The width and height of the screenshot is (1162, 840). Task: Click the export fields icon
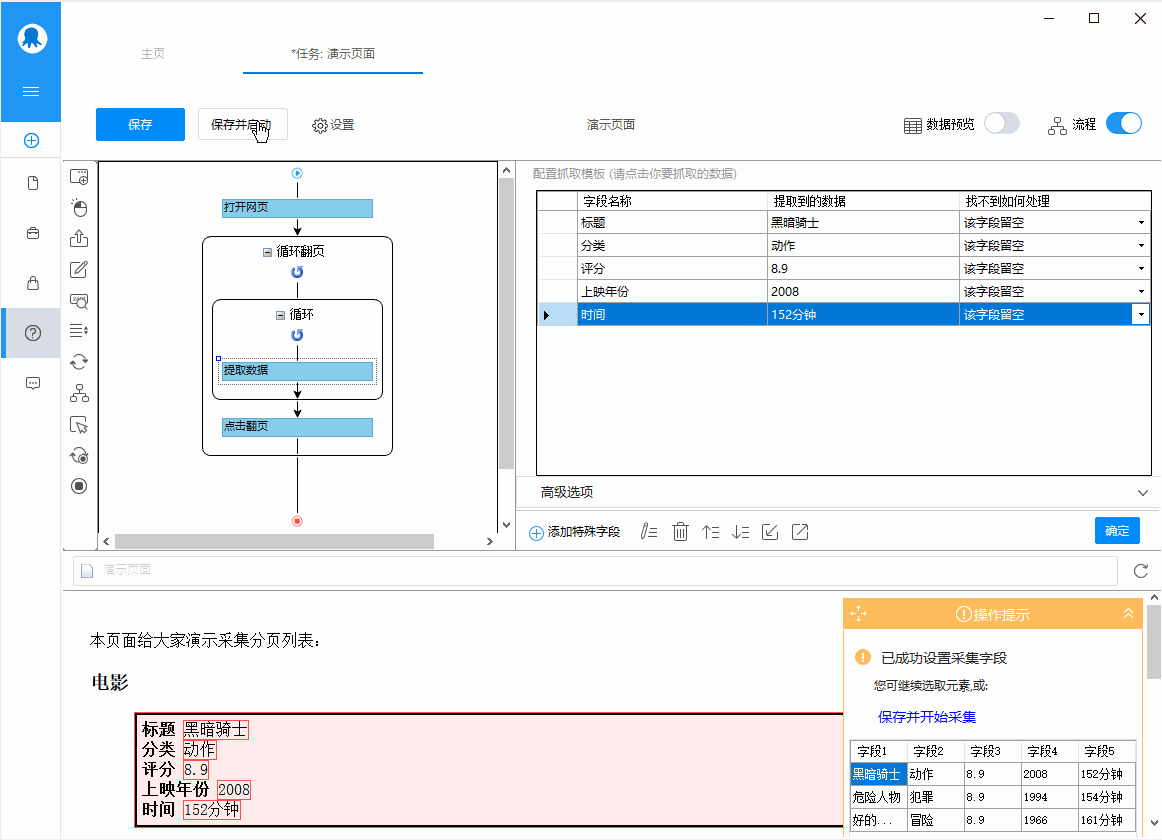click(800, 532)
